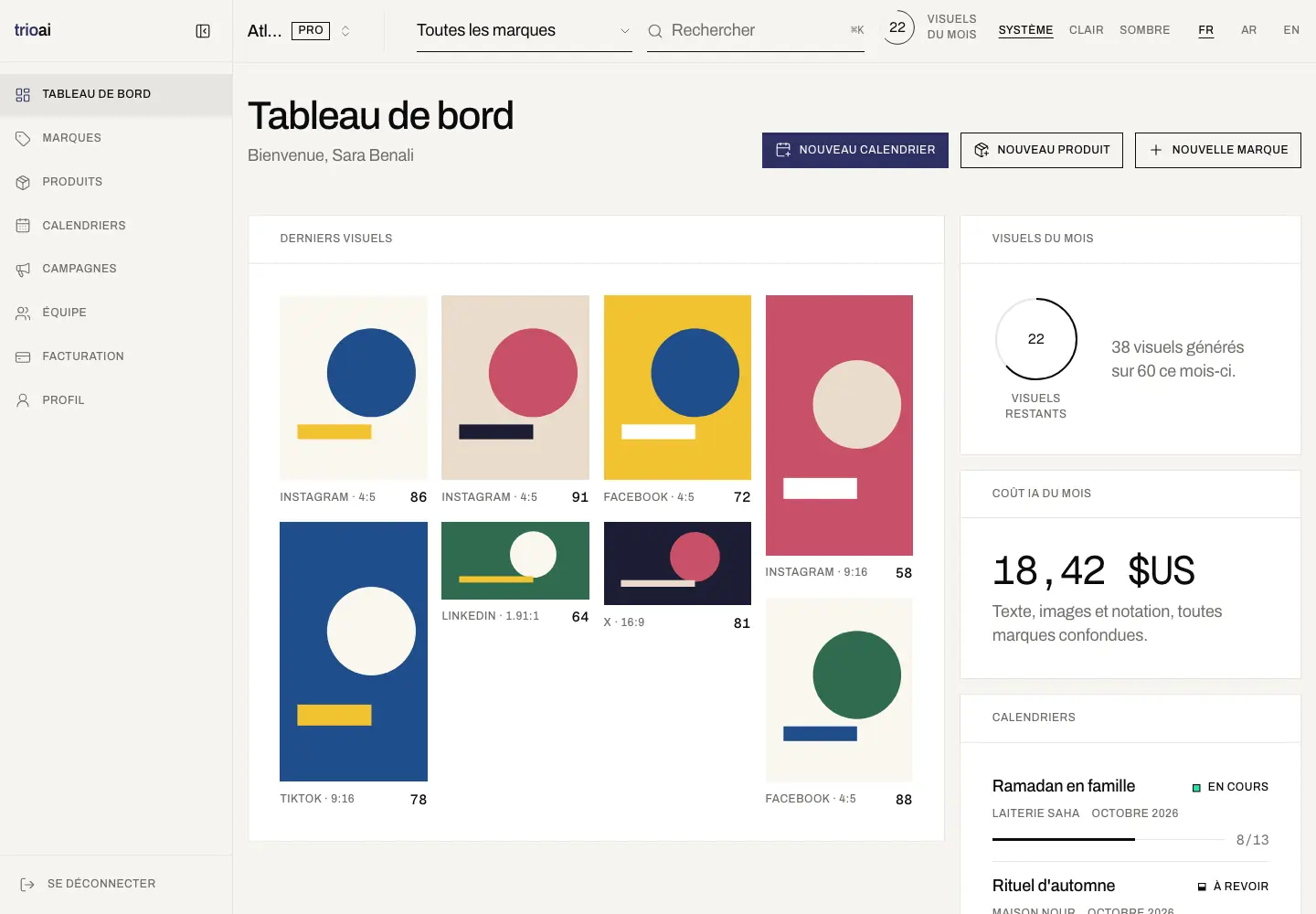Open Tableau de bord menu item
Screen dimensions: 1316x914
coord(116,94)
